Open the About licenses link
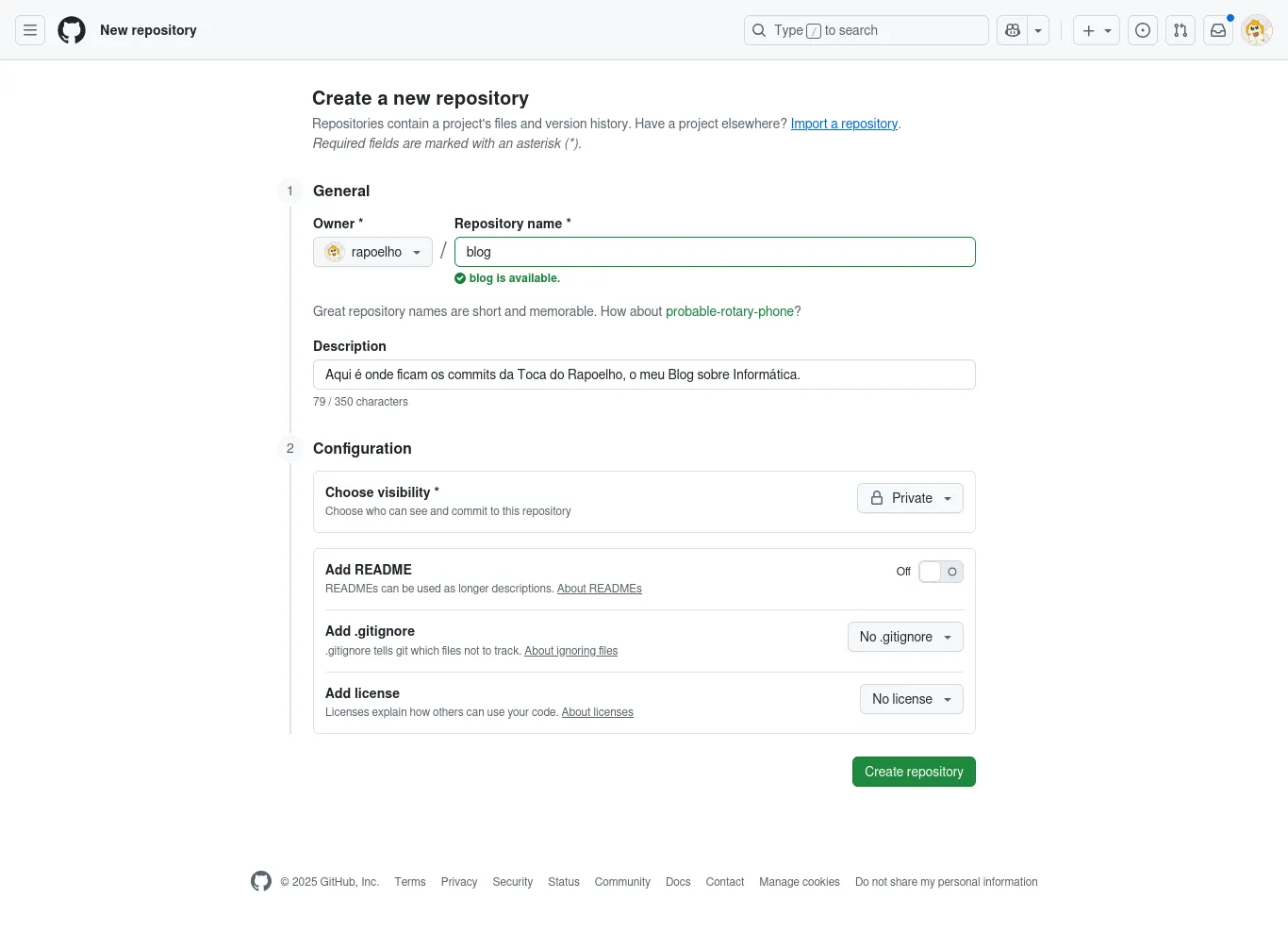The image size is (1288, 932). coord(598,712)
